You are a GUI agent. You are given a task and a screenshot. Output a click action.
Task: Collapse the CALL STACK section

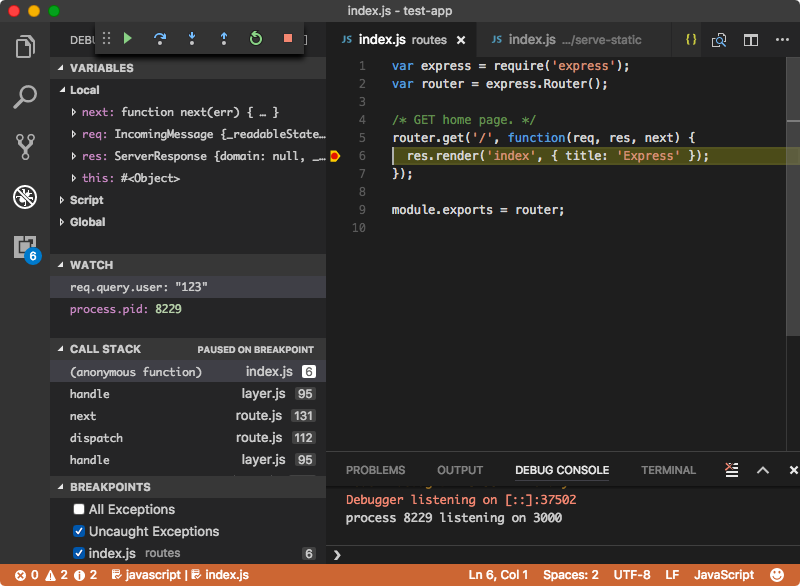tap(61, 349)
